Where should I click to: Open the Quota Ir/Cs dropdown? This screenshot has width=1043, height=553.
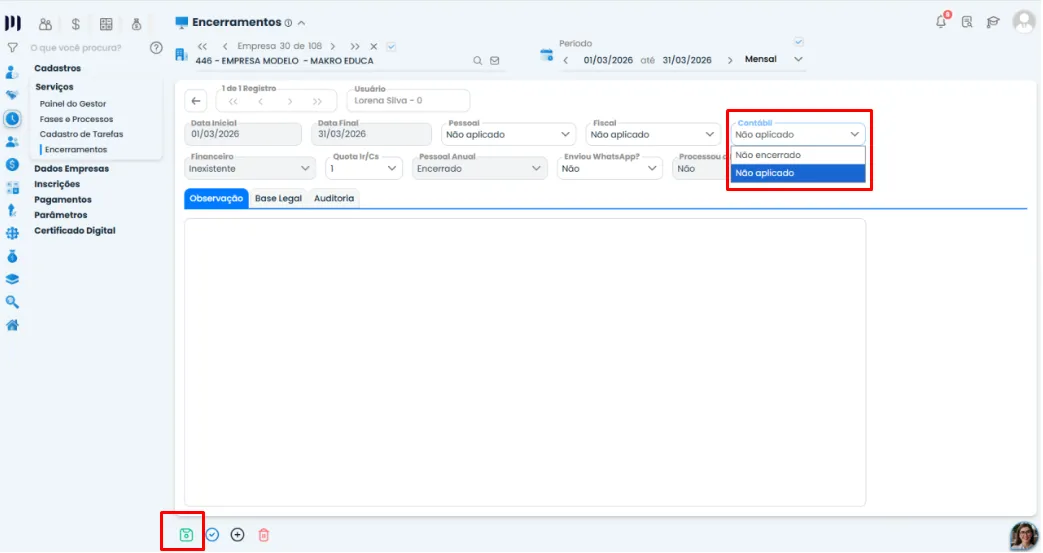[365, 168]
